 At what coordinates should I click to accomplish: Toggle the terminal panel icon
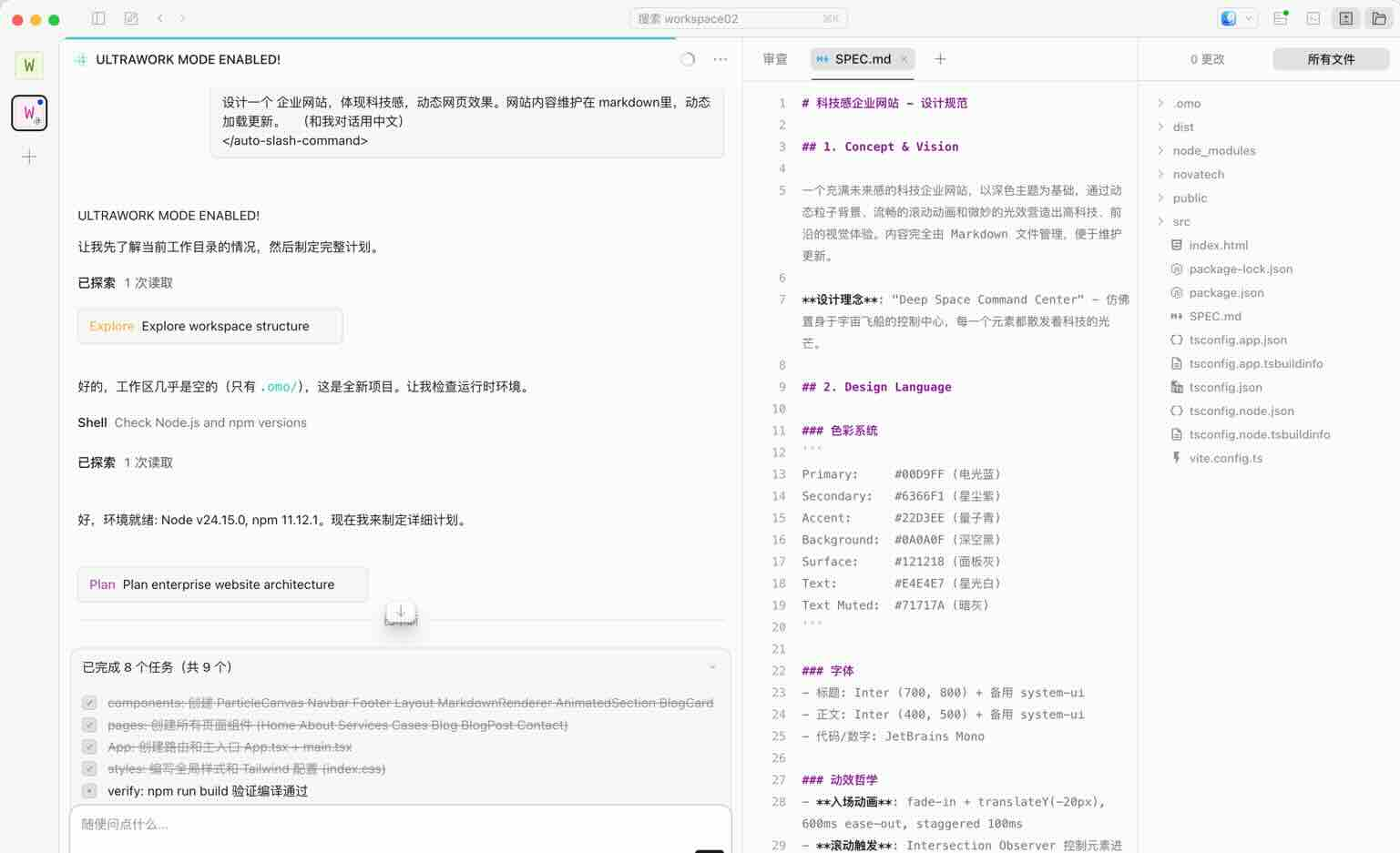[x=1313, y=18]
